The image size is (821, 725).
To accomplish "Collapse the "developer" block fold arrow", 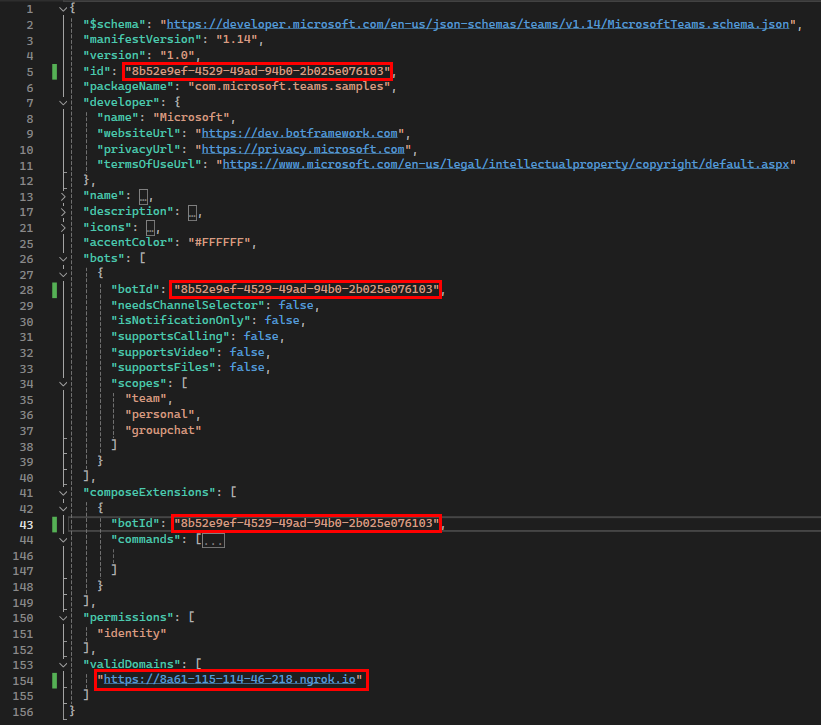I will 63,103.
